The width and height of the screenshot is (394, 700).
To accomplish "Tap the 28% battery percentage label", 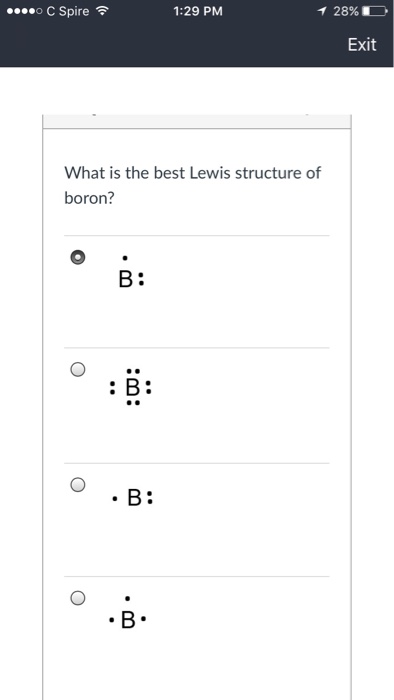I will tap(346, 11).
